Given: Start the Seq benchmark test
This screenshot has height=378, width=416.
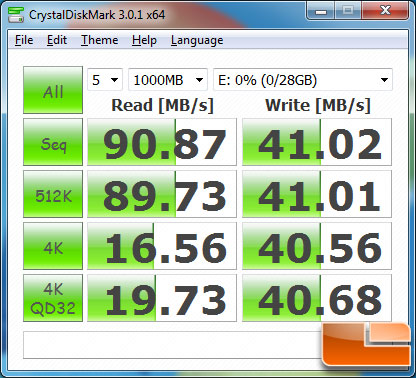Looking at the screenshot, I should [53, 142].
